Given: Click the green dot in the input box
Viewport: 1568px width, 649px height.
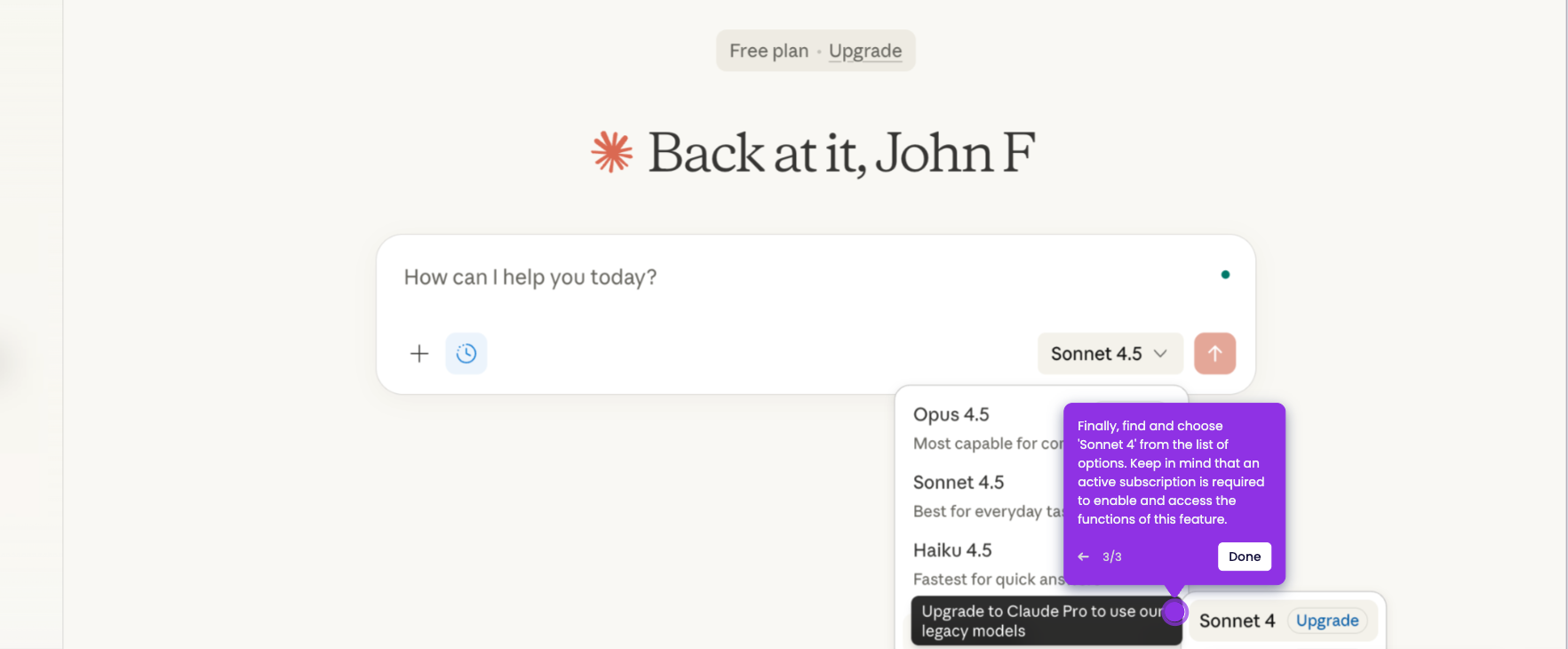Looking at the screenshot, I should tap(1225, 275).
